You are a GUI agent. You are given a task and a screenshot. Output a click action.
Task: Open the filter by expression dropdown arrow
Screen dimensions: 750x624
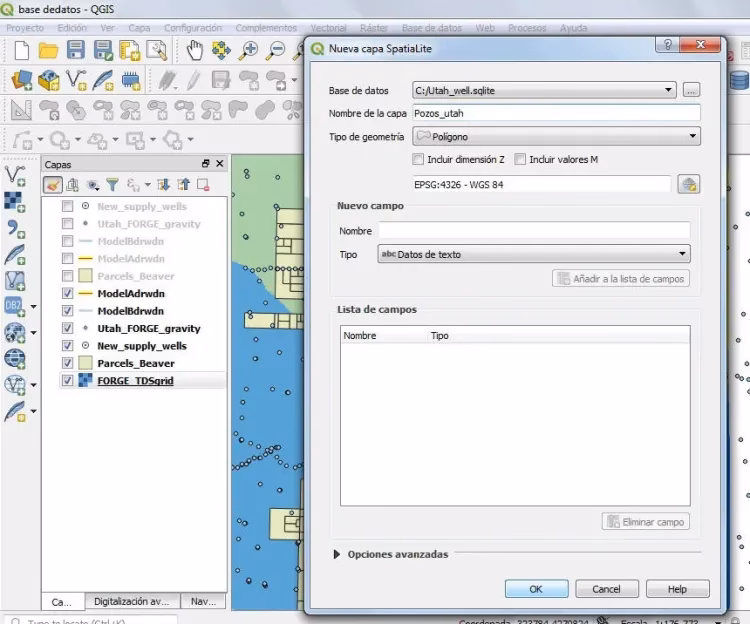pos(148,185)
